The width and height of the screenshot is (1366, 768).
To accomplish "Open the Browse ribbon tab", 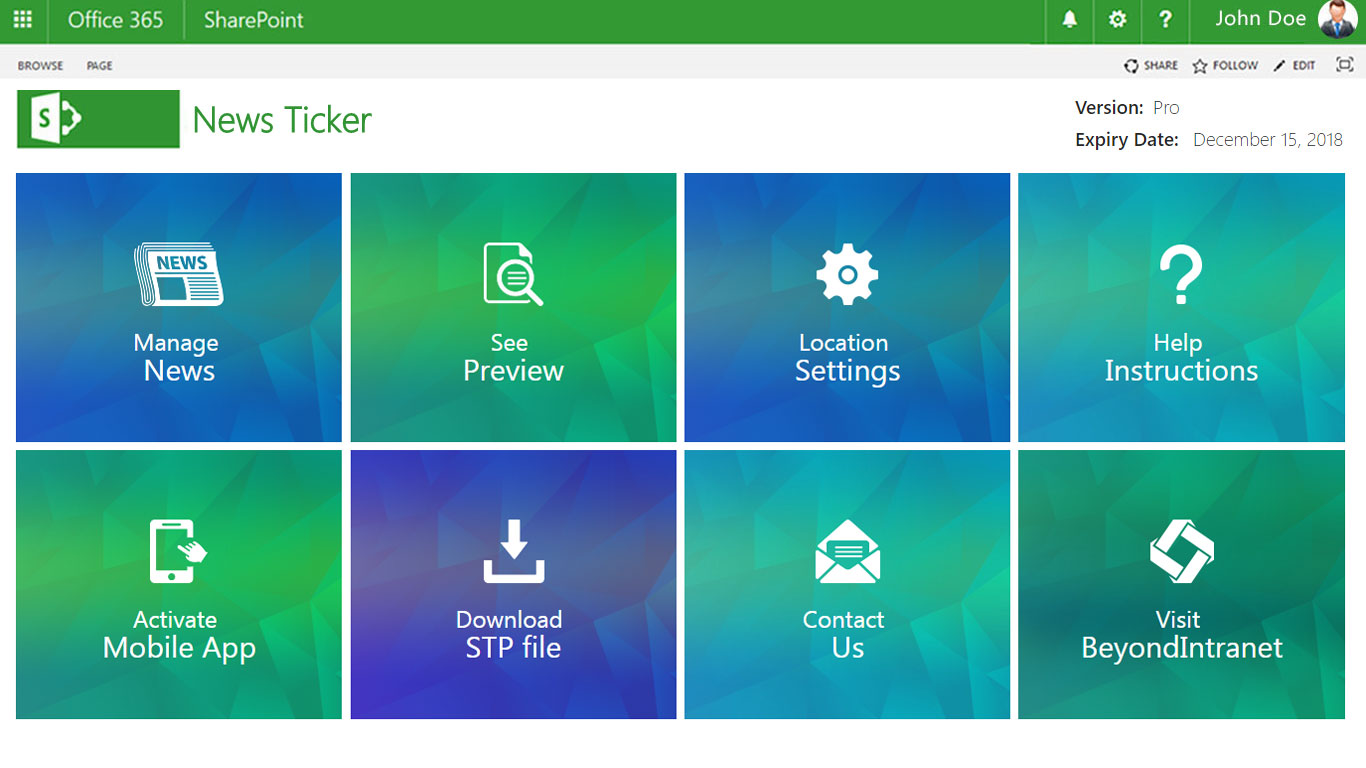I will pos(40,66).
